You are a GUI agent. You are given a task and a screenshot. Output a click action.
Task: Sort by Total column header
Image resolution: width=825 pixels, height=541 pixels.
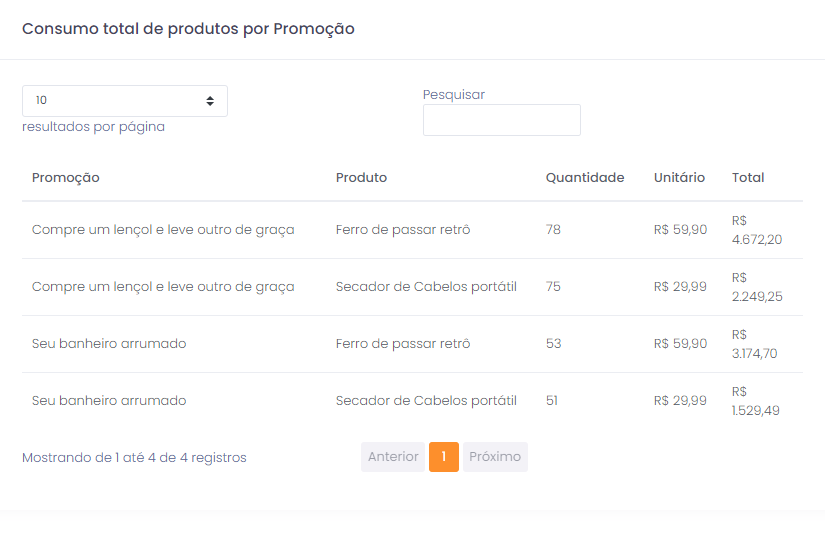pyautogui.click(x=748, y=177)
